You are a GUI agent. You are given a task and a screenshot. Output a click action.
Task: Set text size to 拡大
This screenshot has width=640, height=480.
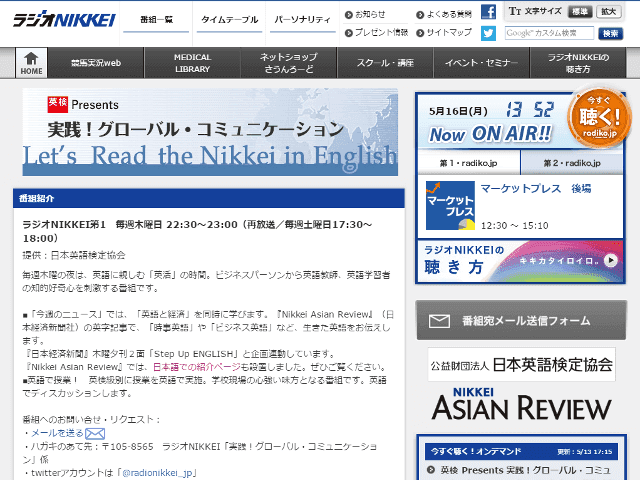pyautogui.click(x=608, y=11)
